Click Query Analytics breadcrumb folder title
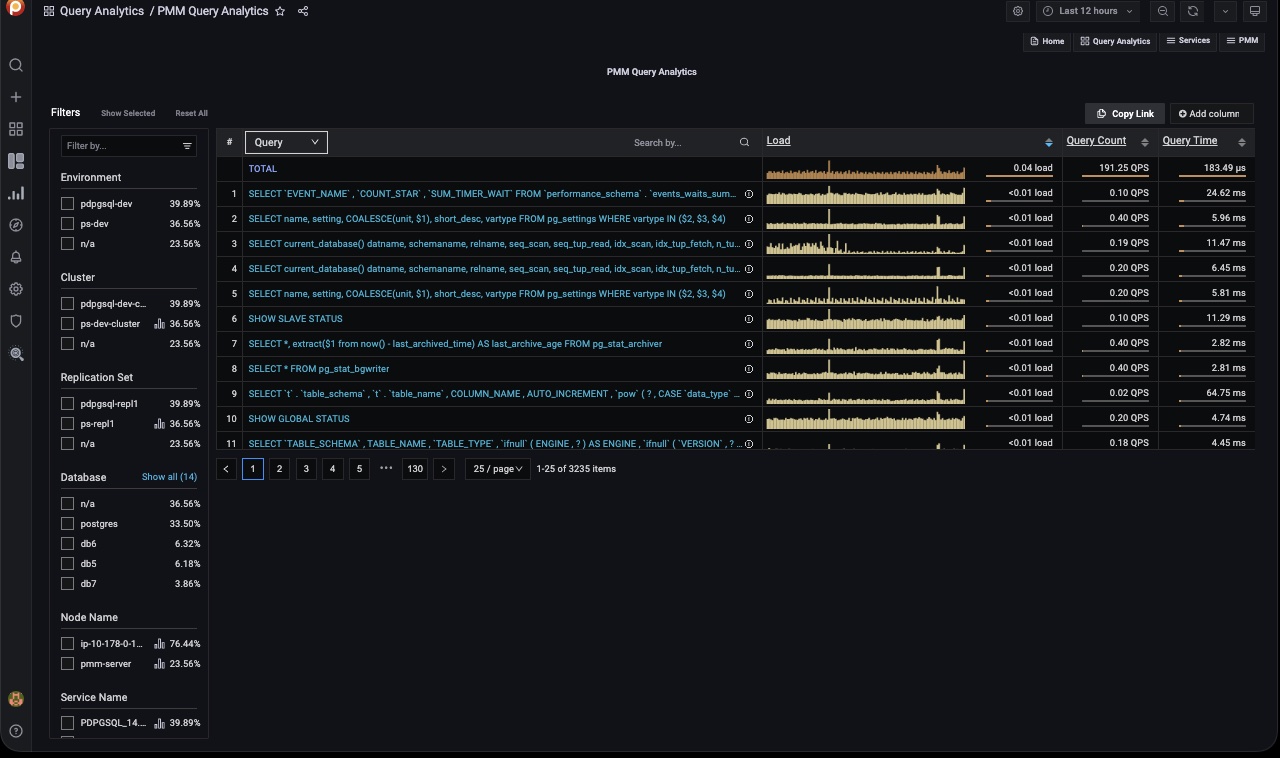 (x=102, y=11)
